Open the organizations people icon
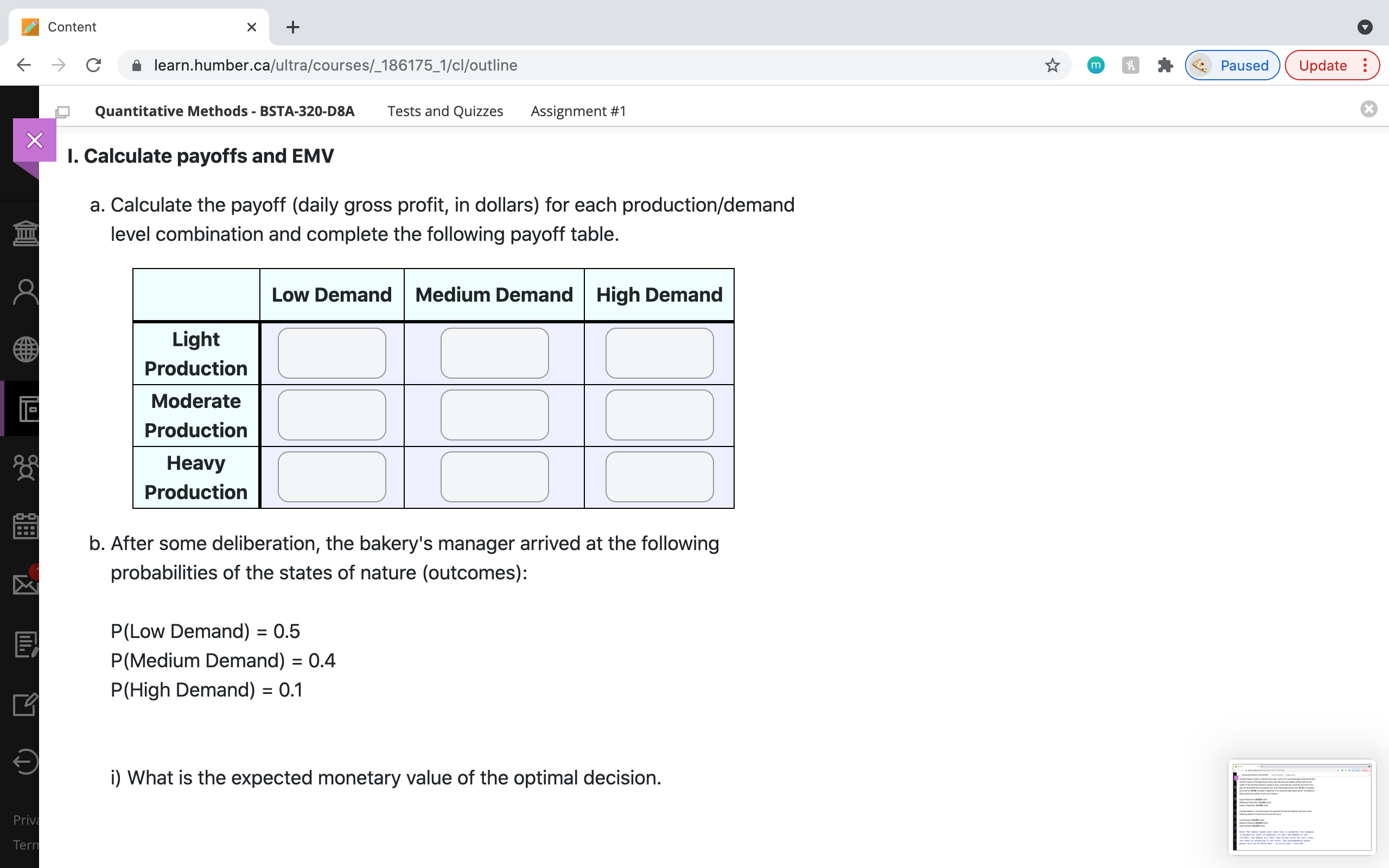Viewport: 1389px width, 868px height. (26, 467)
